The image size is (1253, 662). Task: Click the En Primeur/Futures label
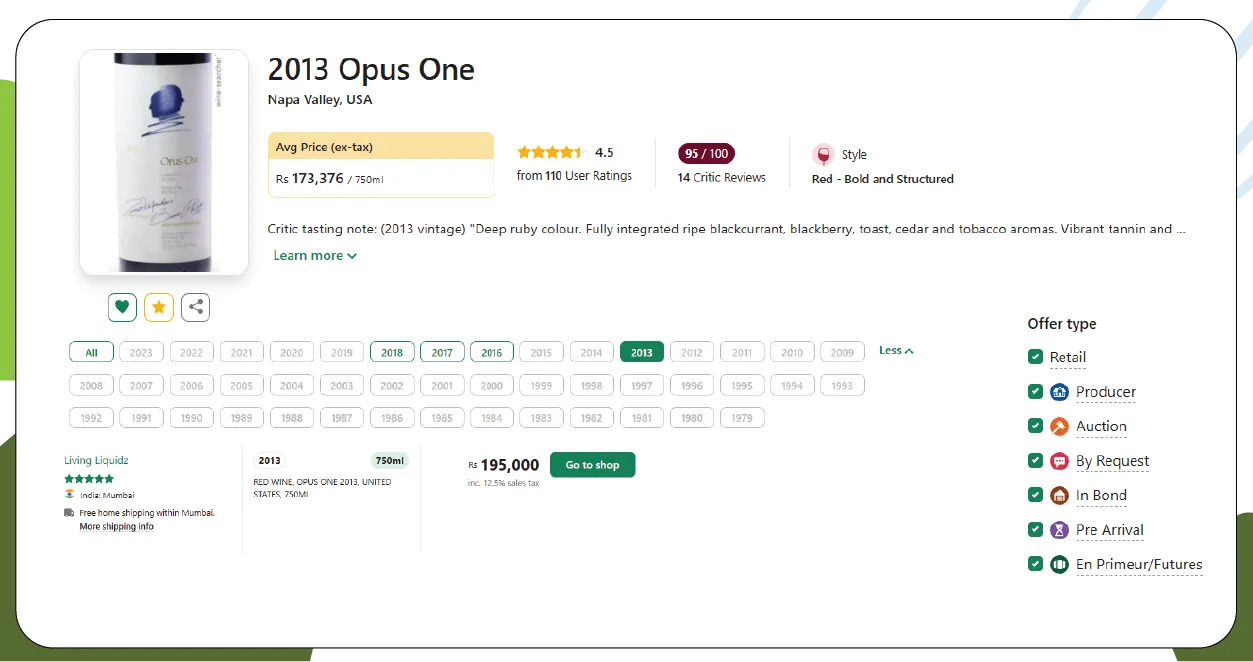pyautogui.click(x=1139, y=564)
